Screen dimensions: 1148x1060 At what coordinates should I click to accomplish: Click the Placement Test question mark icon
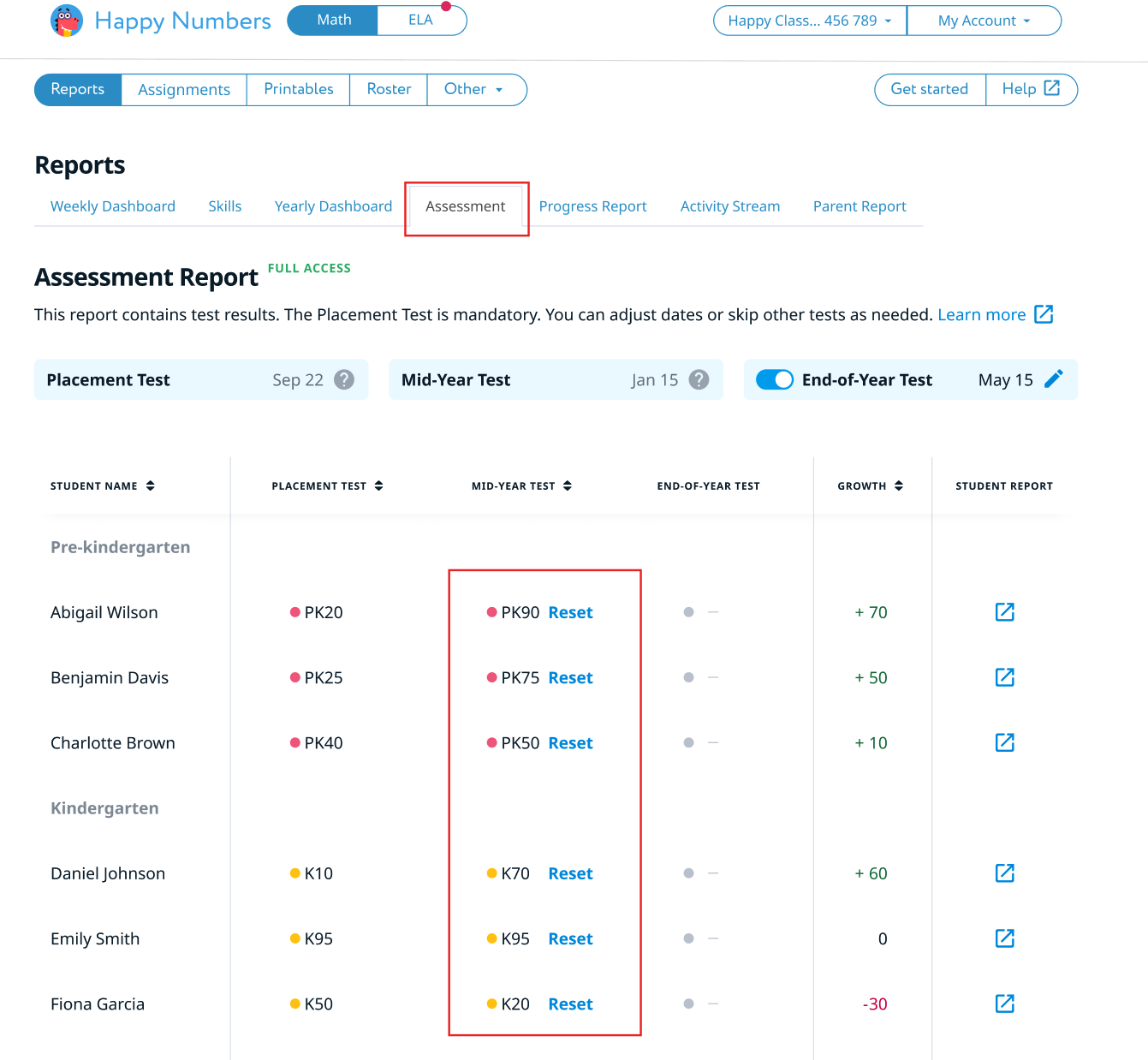344,379
